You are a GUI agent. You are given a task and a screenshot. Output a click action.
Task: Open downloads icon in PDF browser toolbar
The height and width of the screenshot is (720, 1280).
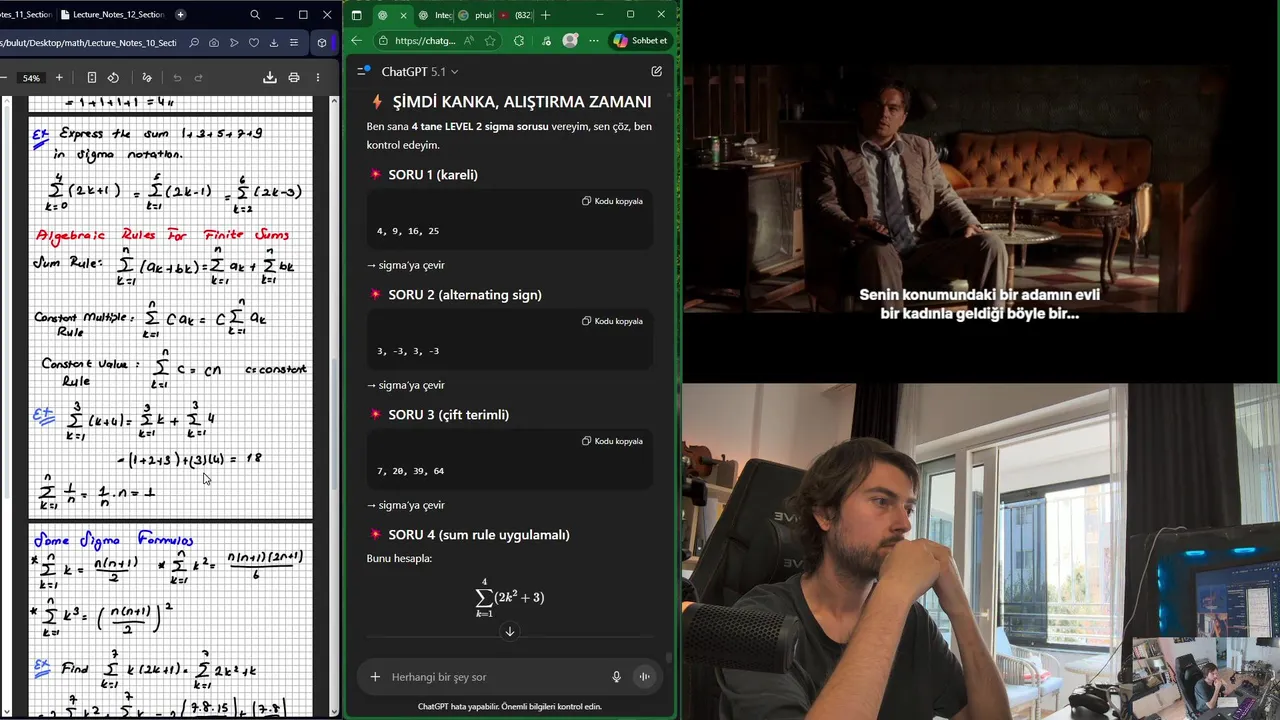pos(273,43)
